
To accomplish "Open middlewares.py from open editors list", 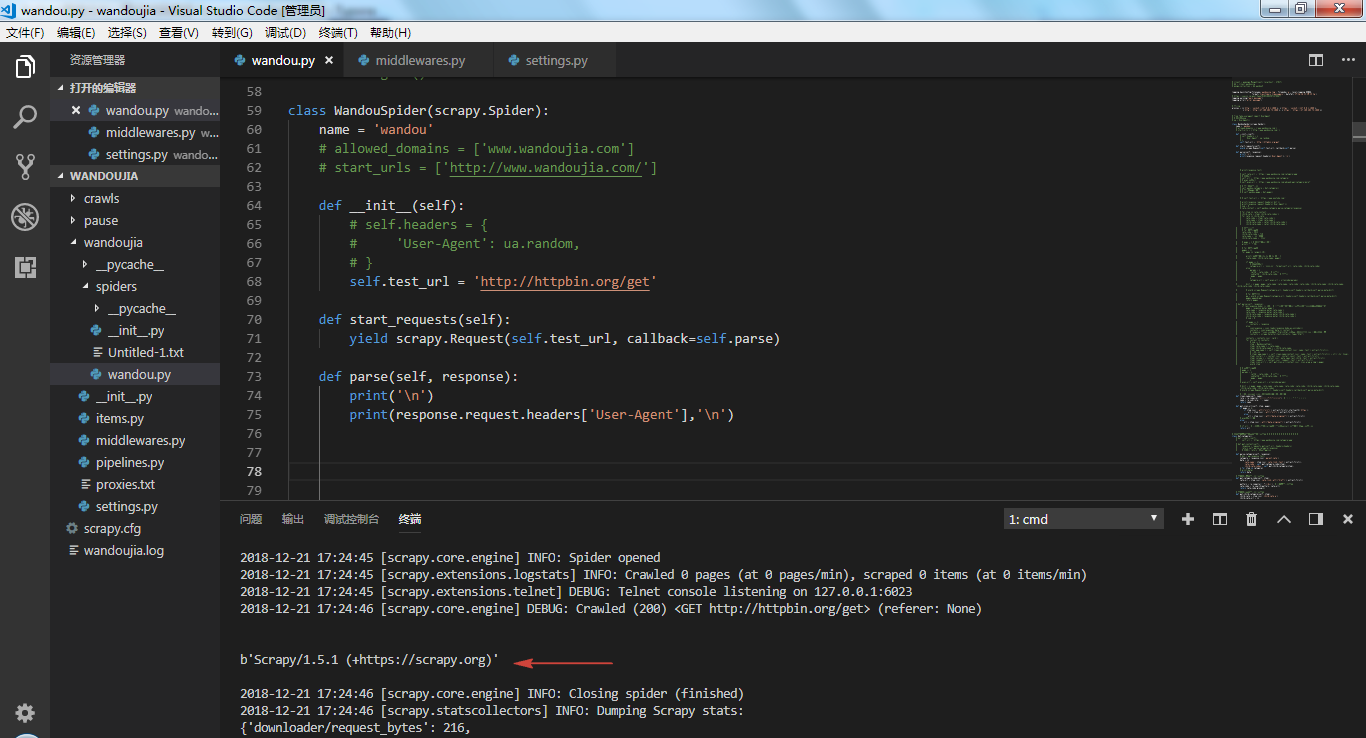I will point(135,132).
